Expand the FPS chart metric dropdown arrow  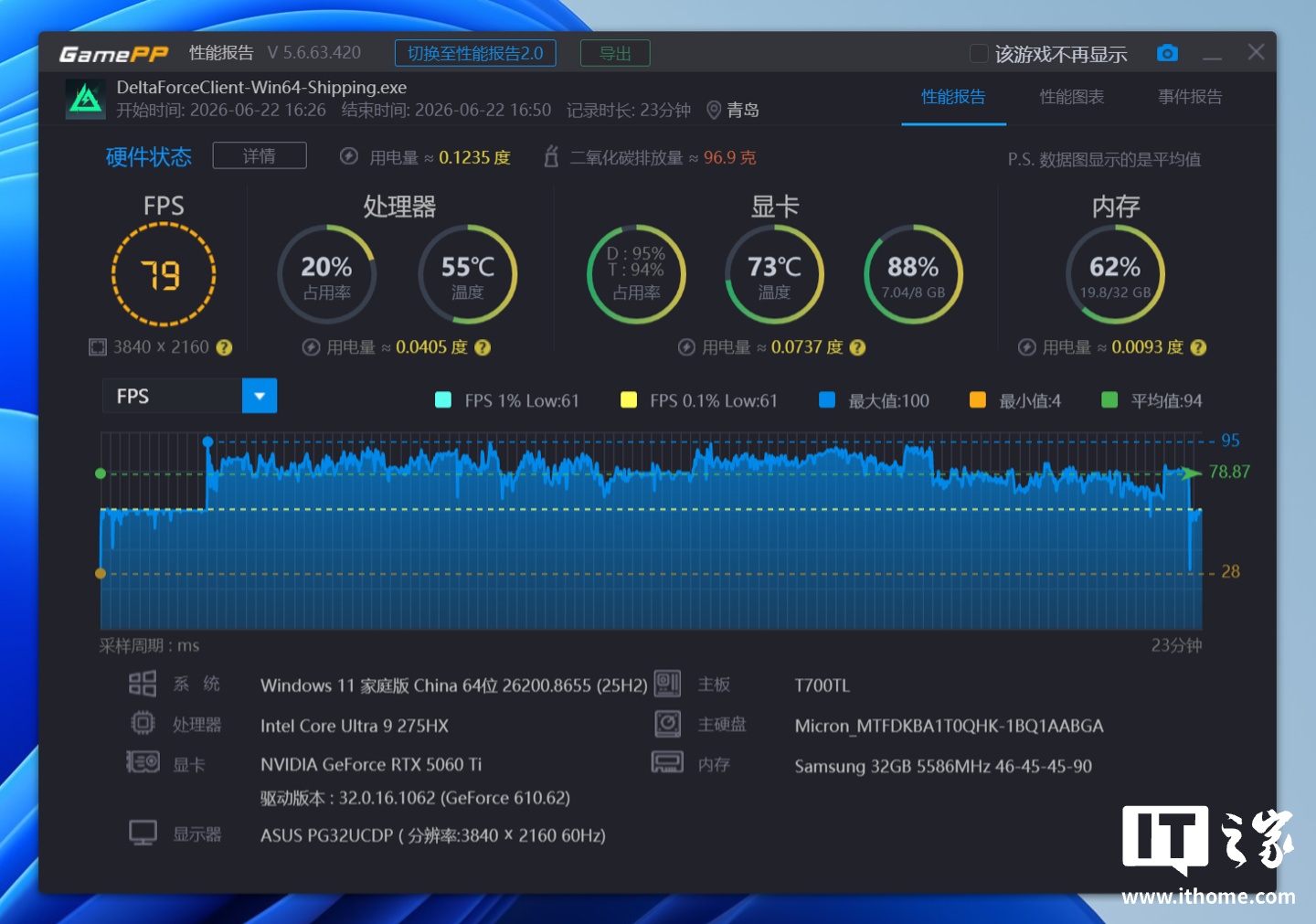(260, 396)
